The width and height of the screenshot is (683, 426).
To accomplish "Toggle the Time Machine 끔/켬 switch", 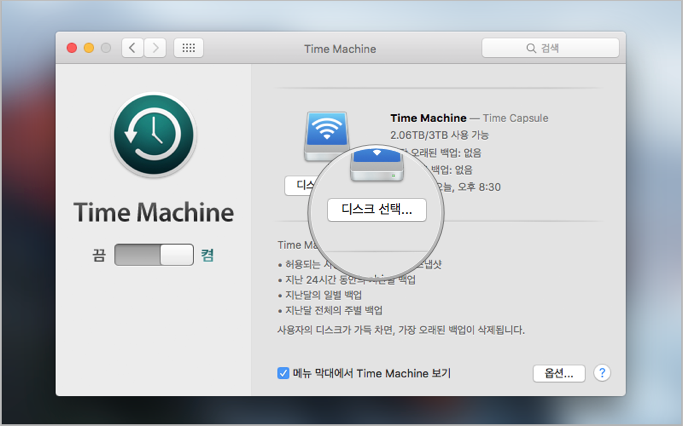I will point(154,255).
